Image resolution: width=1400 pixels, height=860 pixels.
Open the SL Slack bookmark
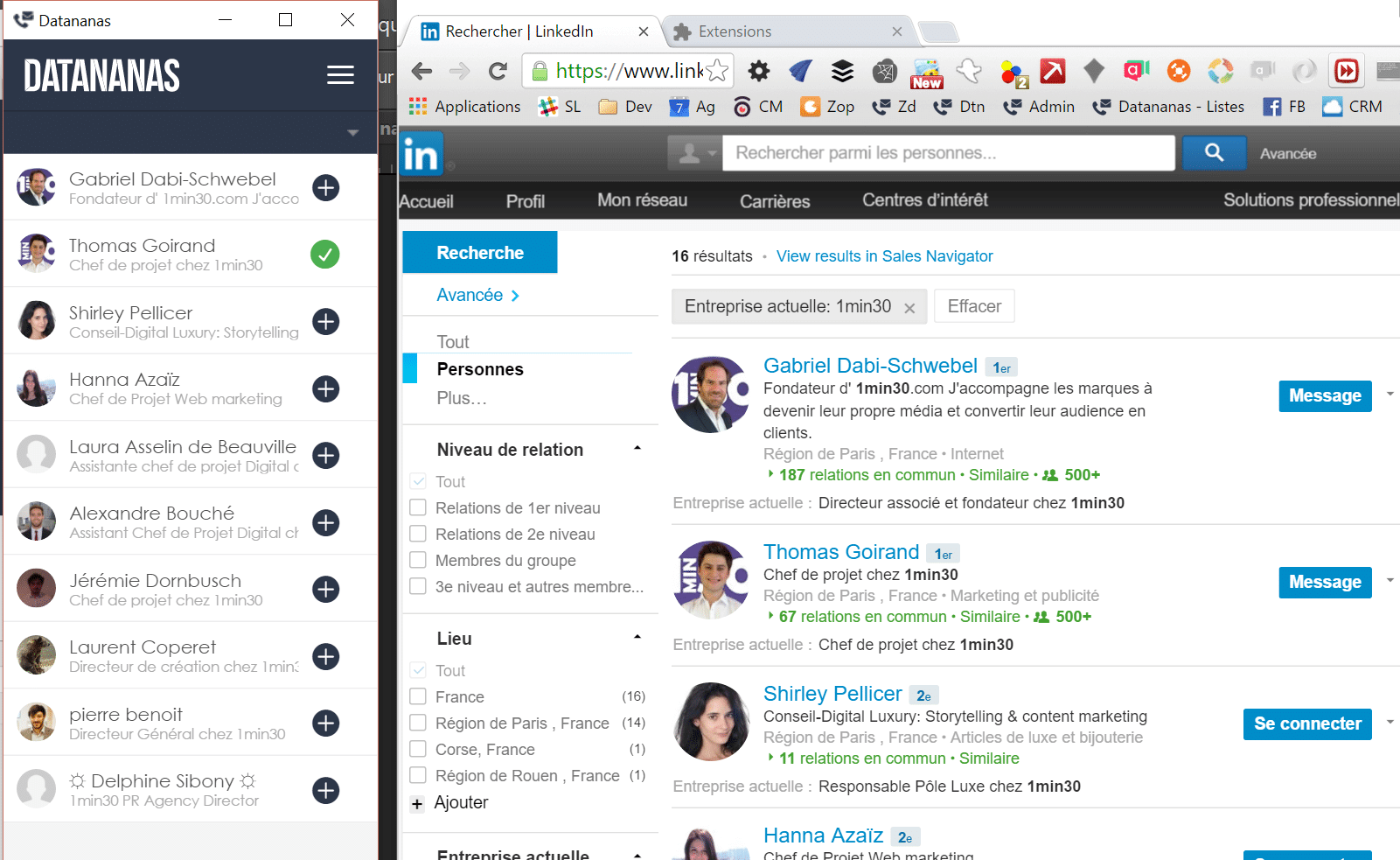[x=561, y=107]
